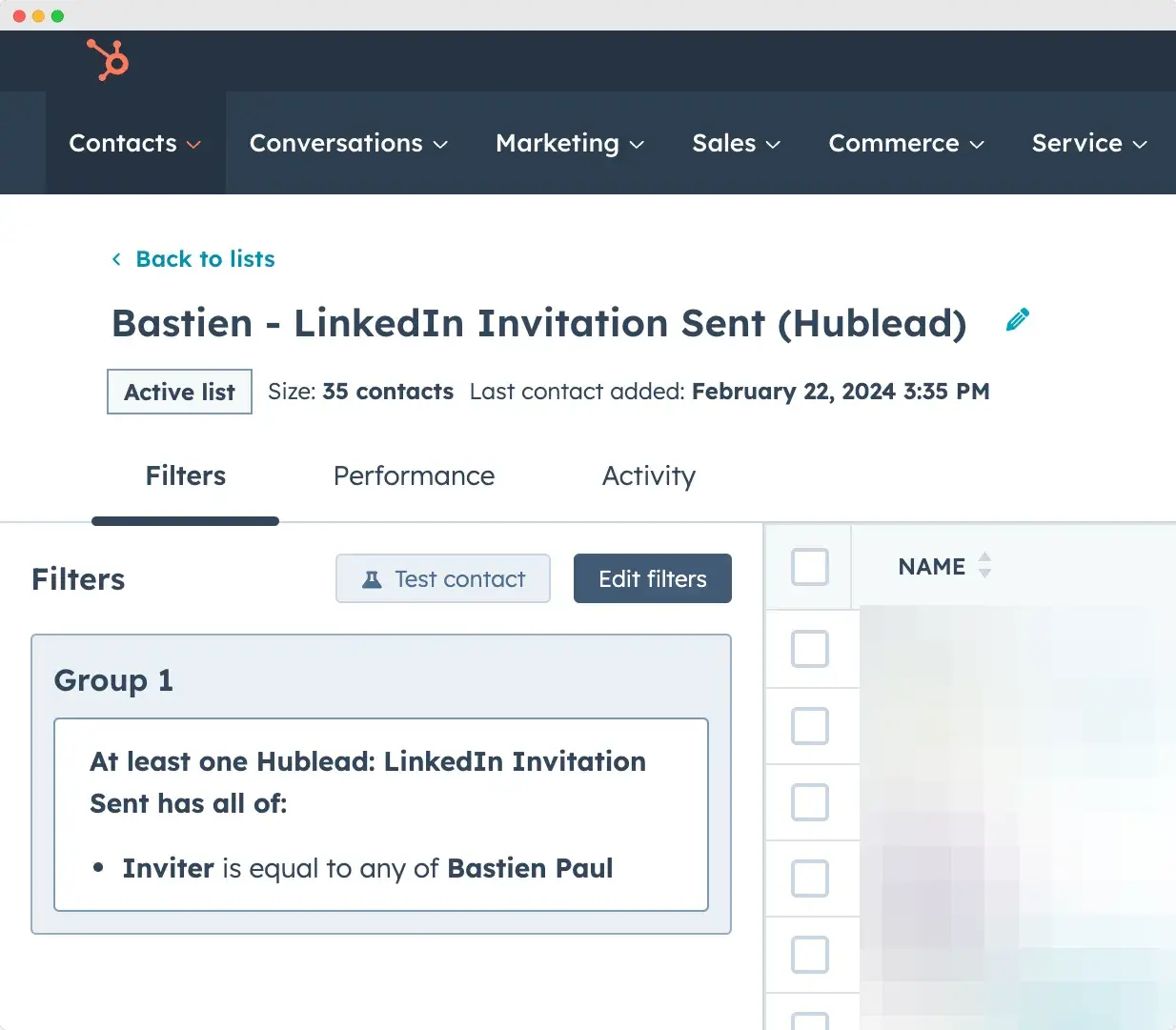Check the second contact row checkbox

(x=810, y=726)
